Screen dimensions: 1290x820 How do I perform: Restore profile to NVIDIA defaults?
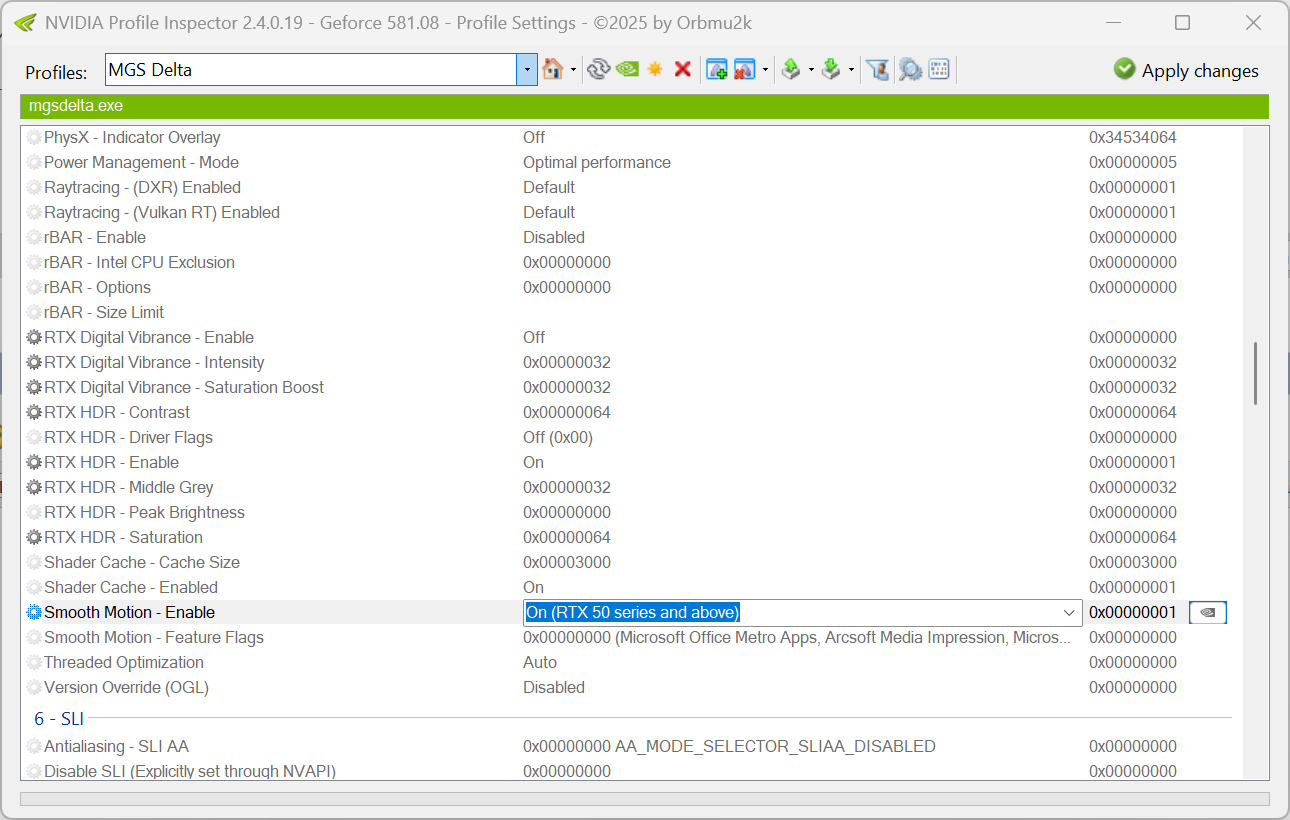coord(627,69)
